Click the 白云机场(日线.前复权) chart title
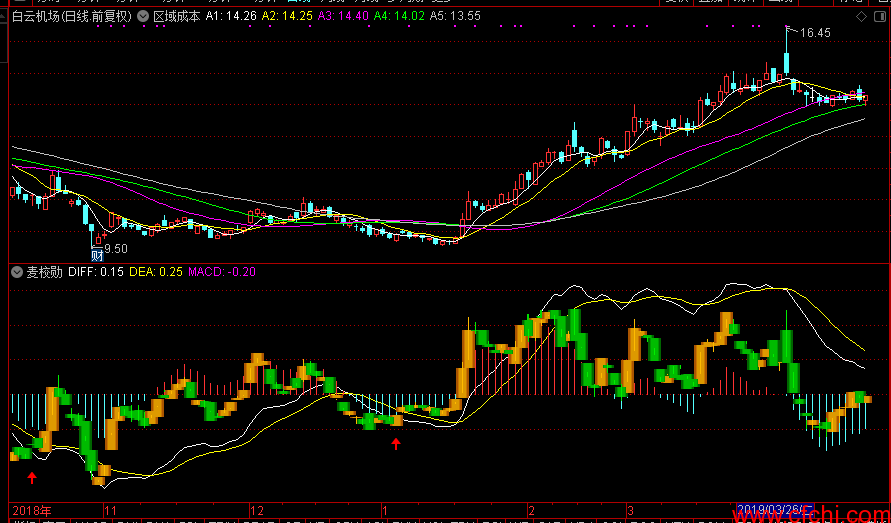 pos(72,16)
